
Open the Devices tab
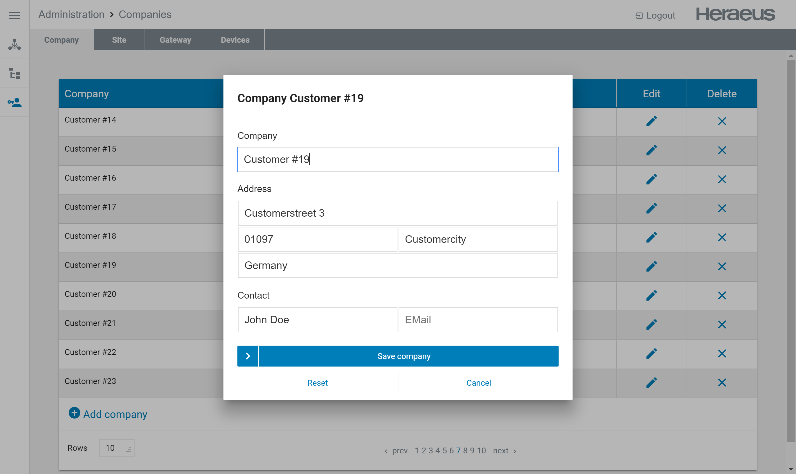click(236, 40)
